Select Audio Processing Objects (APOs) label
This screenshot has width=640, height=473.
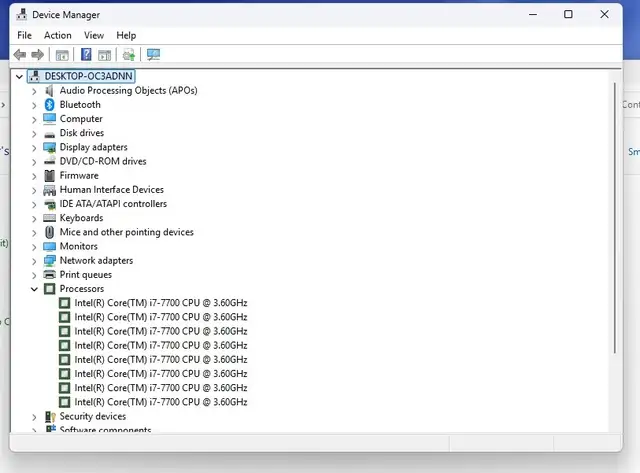point(129,91)
